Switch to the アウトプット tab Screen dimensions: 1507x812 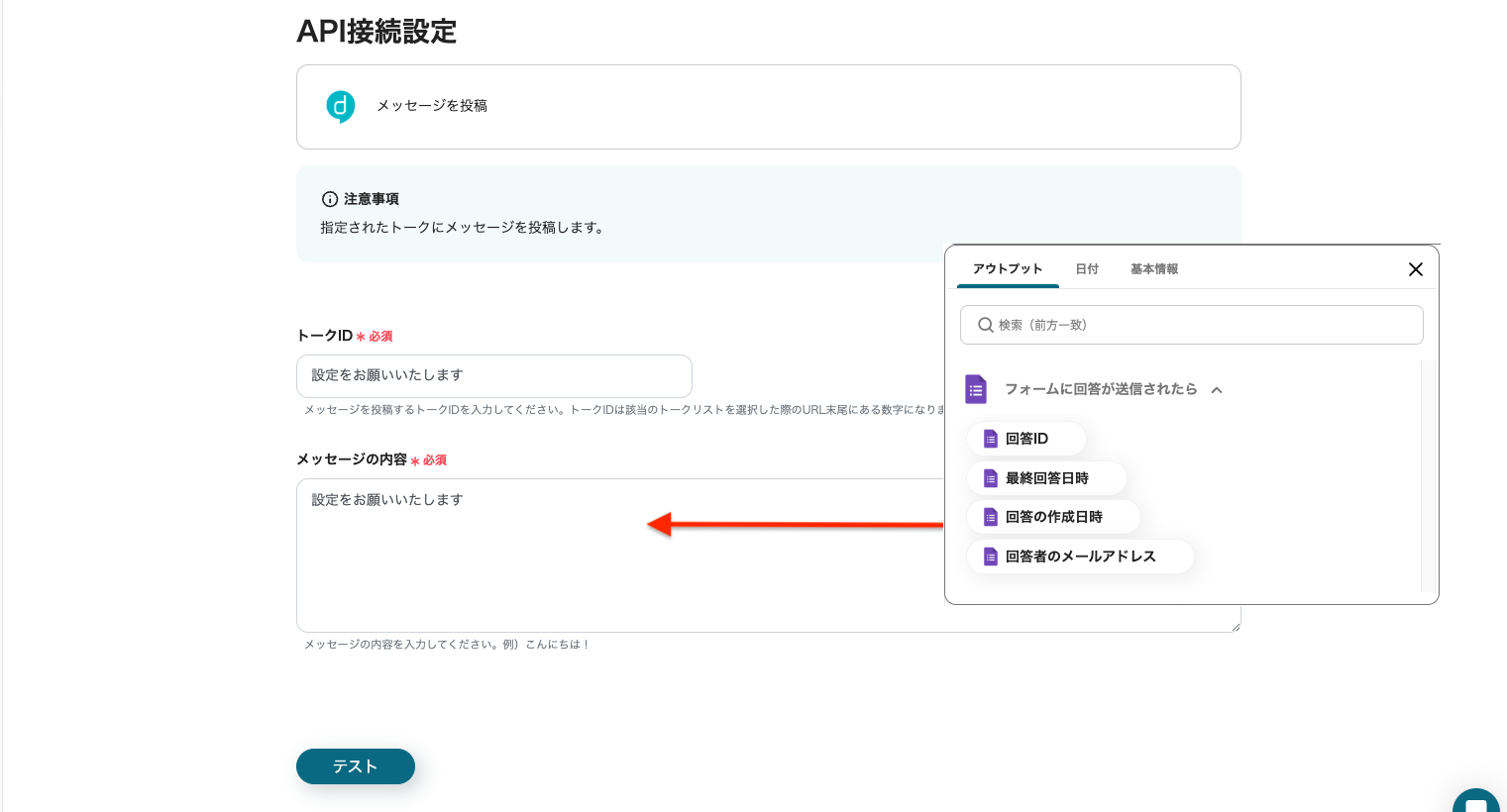point(1007,269)
